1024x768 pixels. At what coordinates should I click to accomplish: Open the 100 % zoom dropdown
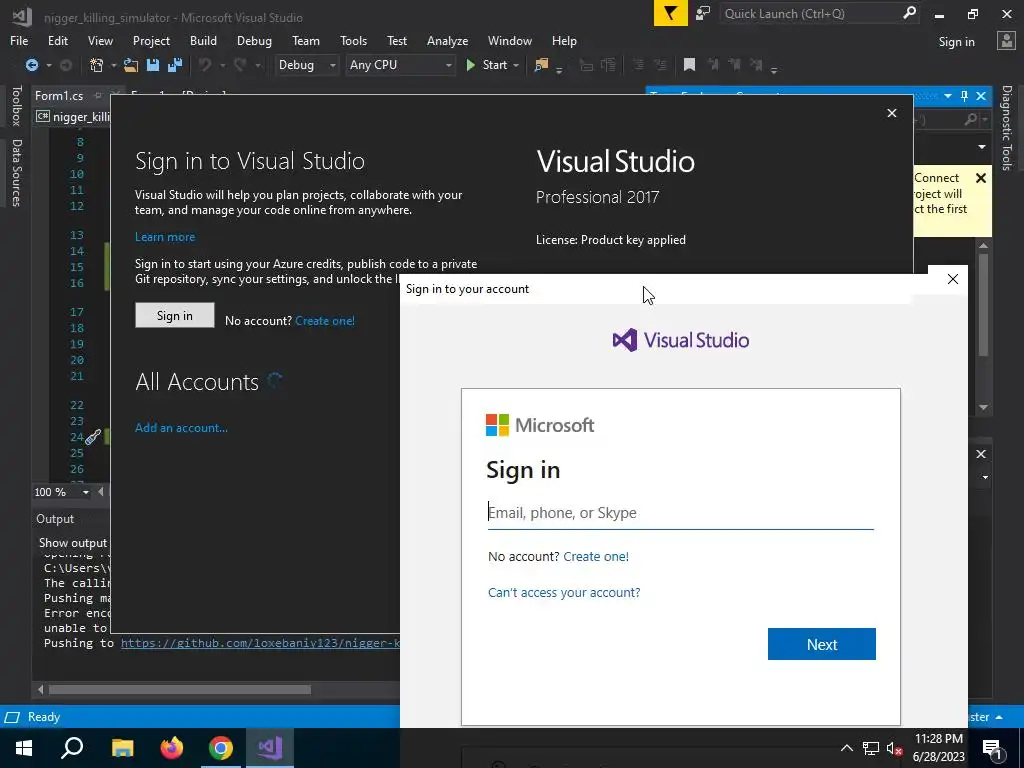coord(86,492)
